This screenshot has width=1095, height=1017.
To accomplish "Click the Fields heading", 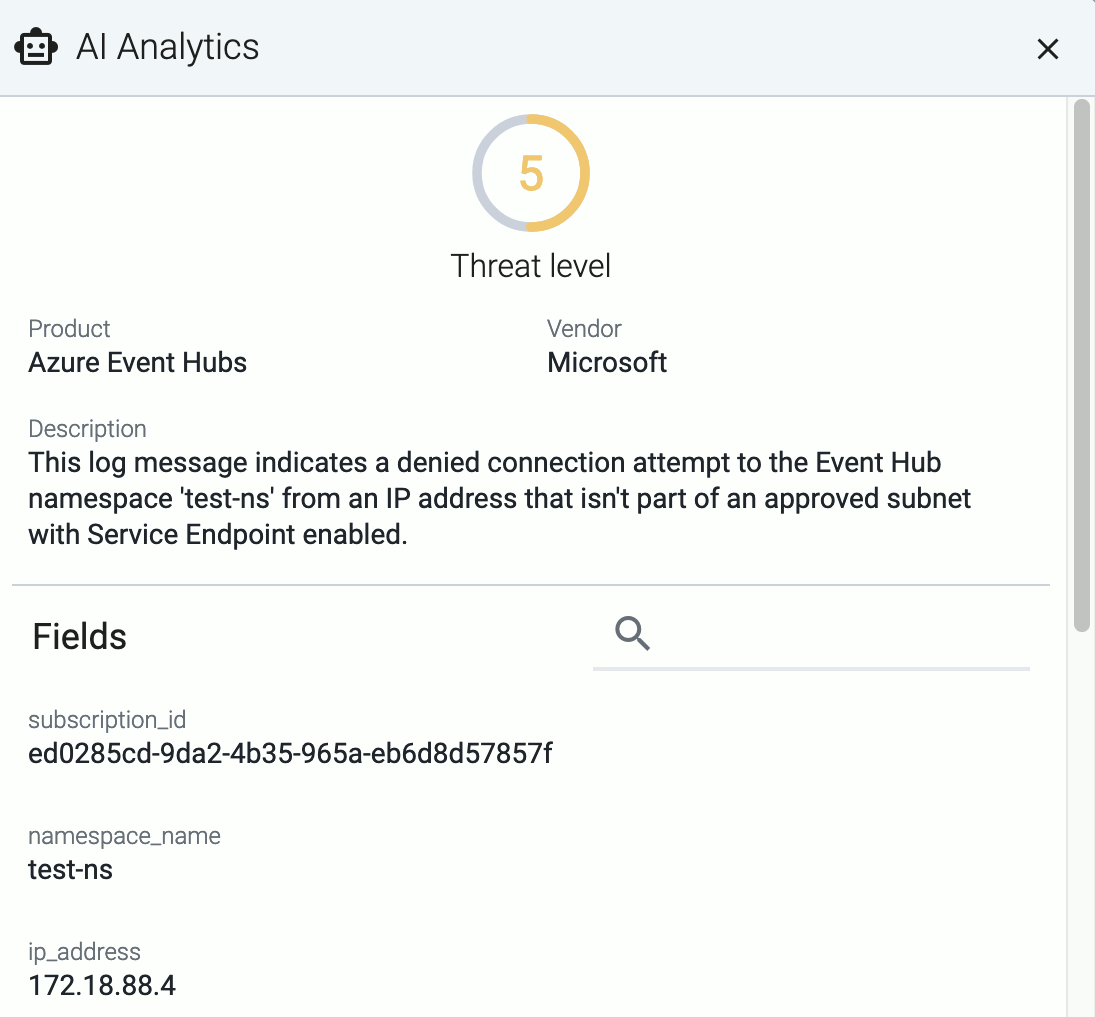I will 80,636.
